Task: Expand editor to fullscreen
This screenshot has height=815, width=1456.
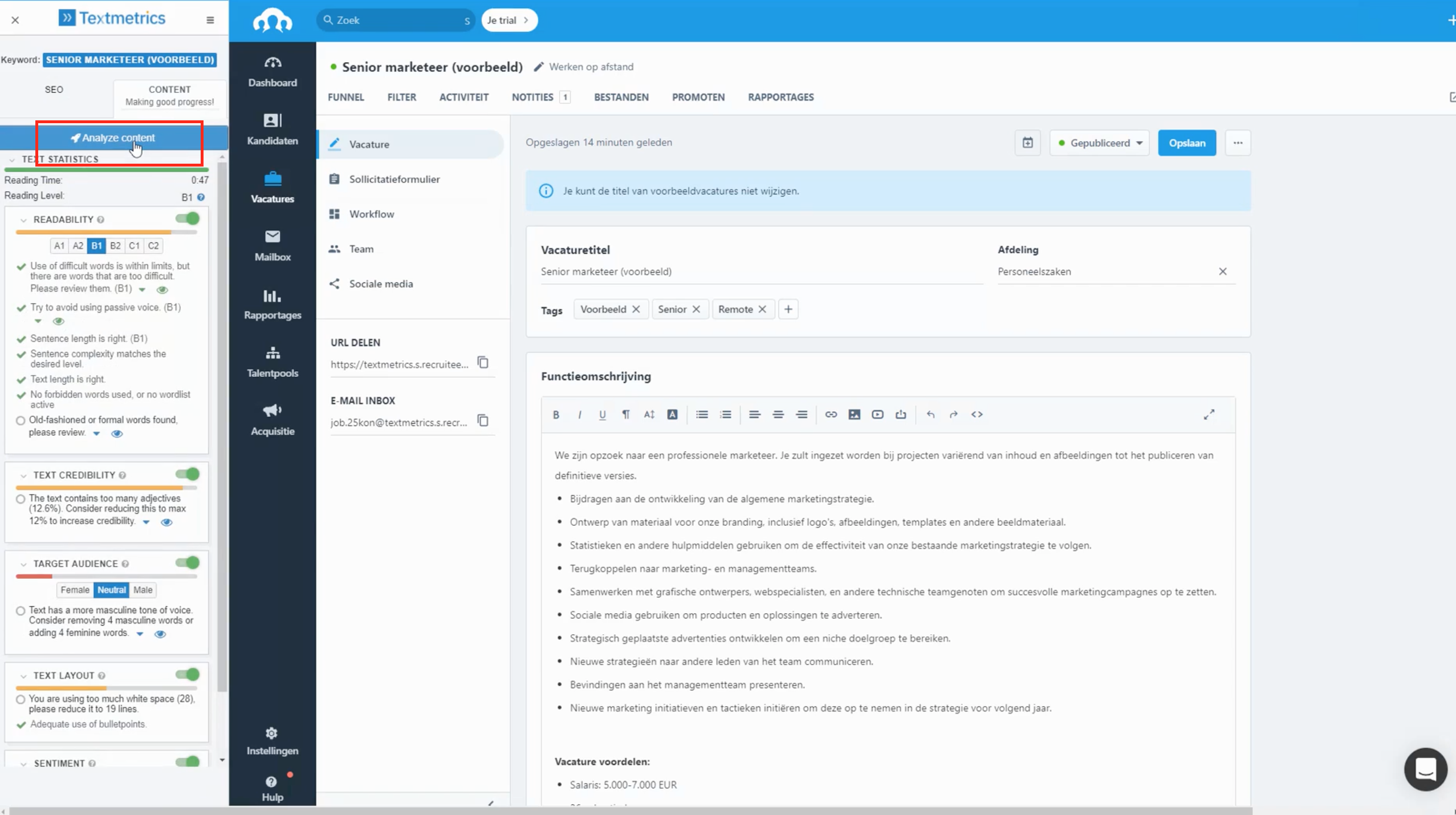Action: (1209, 415)
